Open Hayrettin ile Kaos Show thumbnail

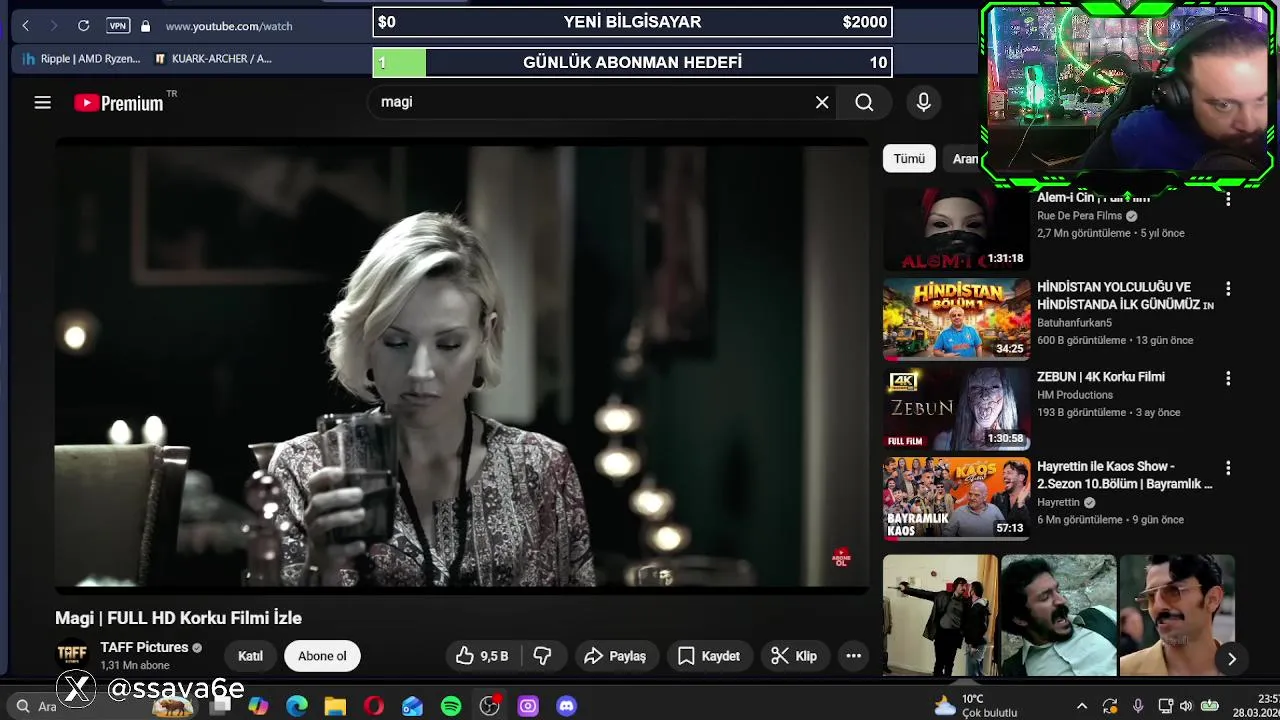coord(956,498)
